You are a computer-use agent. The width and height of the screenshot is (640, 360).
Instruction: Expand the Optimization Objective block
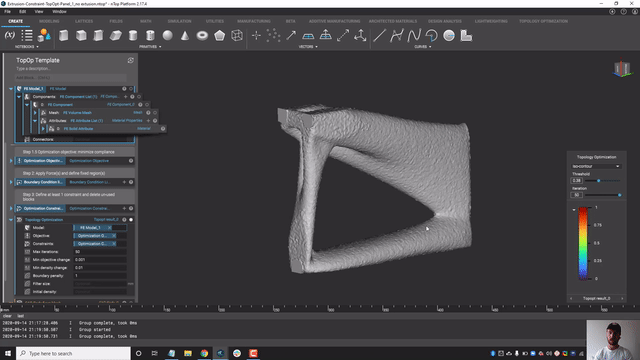pyautogui.click(x=11, y=161)
